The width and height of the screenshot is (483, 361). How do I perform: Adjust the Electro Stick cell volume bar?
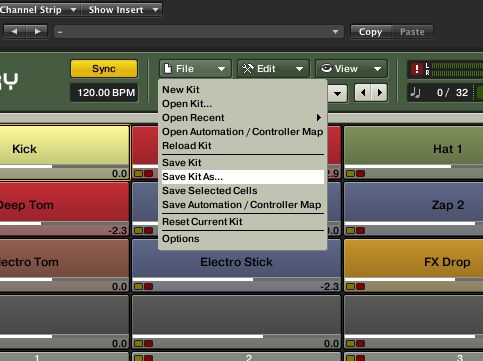click(x=237, y=279)
